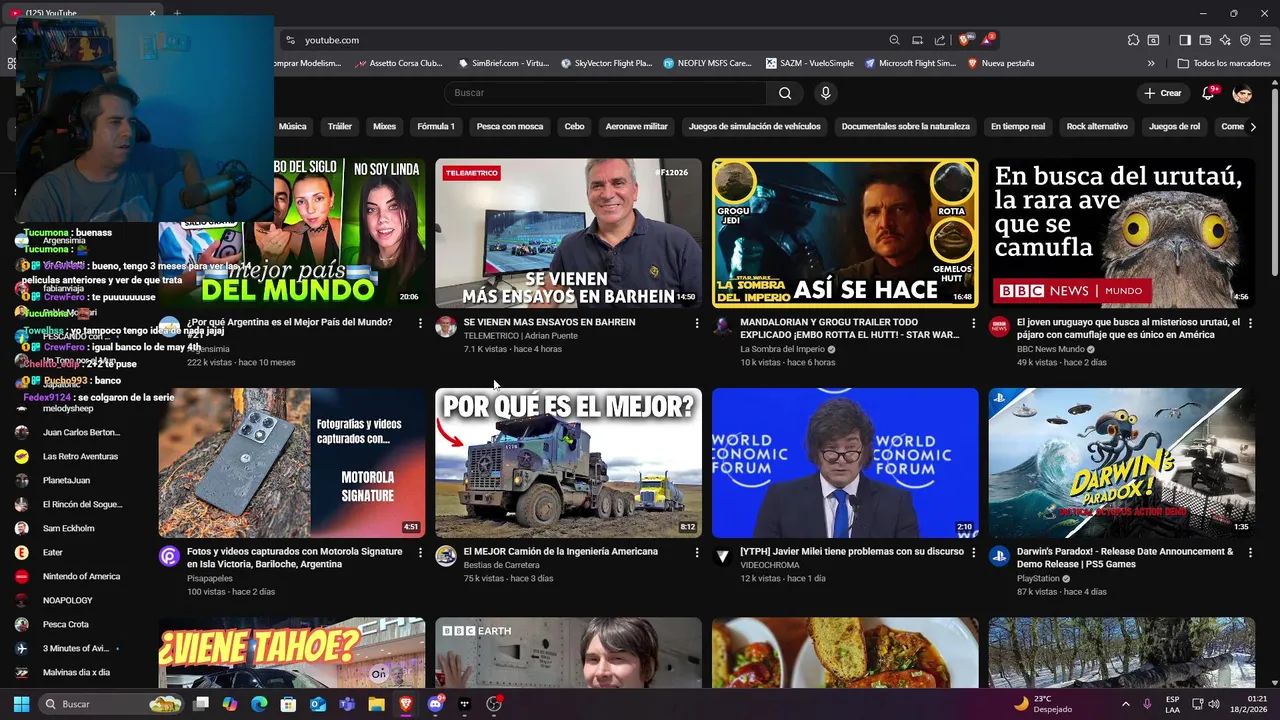Click the Crear button
This screenshot has width=1280, height=720.
(x=1163, y=93)
